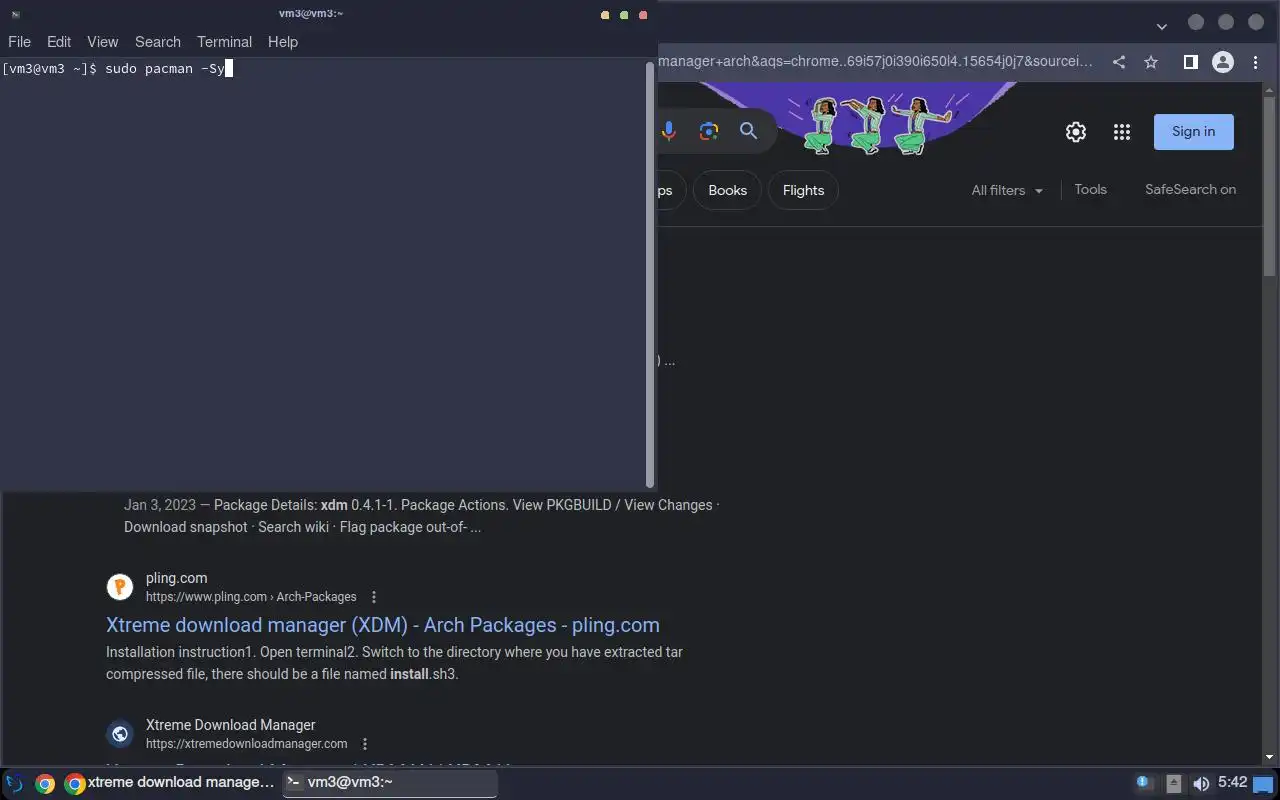This screenshot has width=1280, height=800.
Task: Select the Flights filter chip
Action: (803, 190)
